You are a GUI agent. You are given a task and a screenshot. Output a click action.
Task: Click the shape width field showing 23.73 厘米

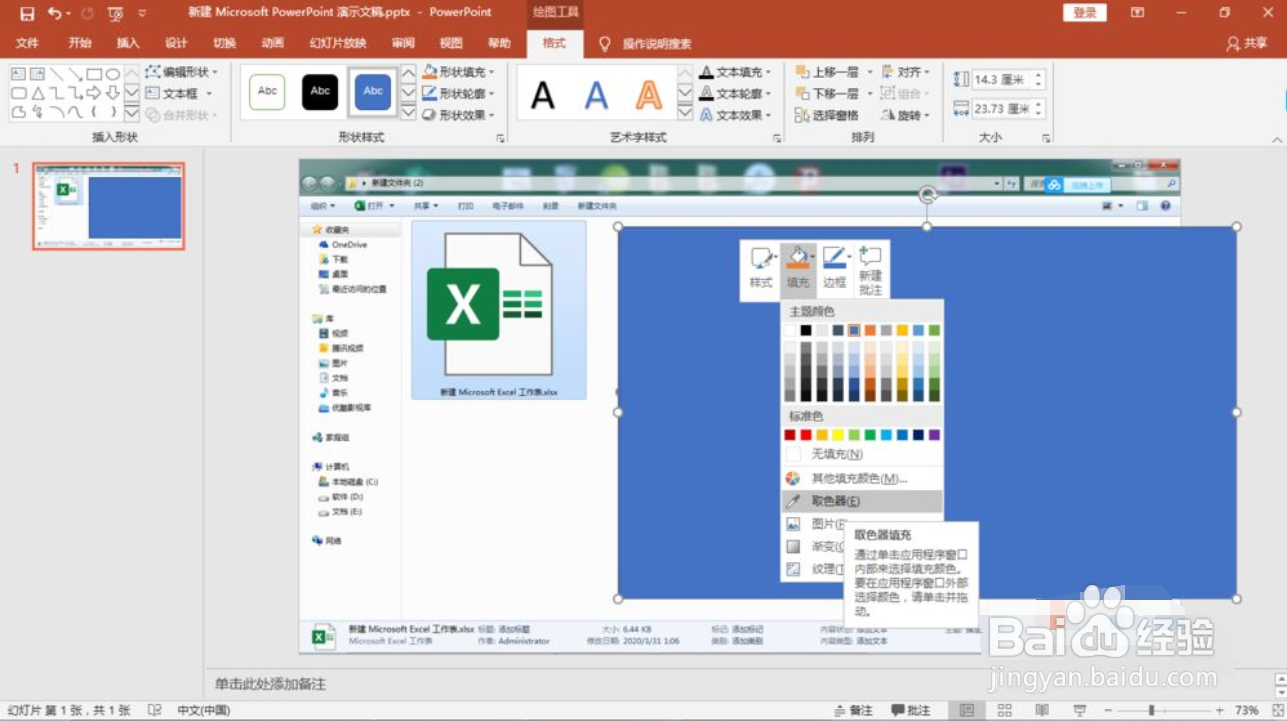pyautogui.click(x=1008, y=108)
